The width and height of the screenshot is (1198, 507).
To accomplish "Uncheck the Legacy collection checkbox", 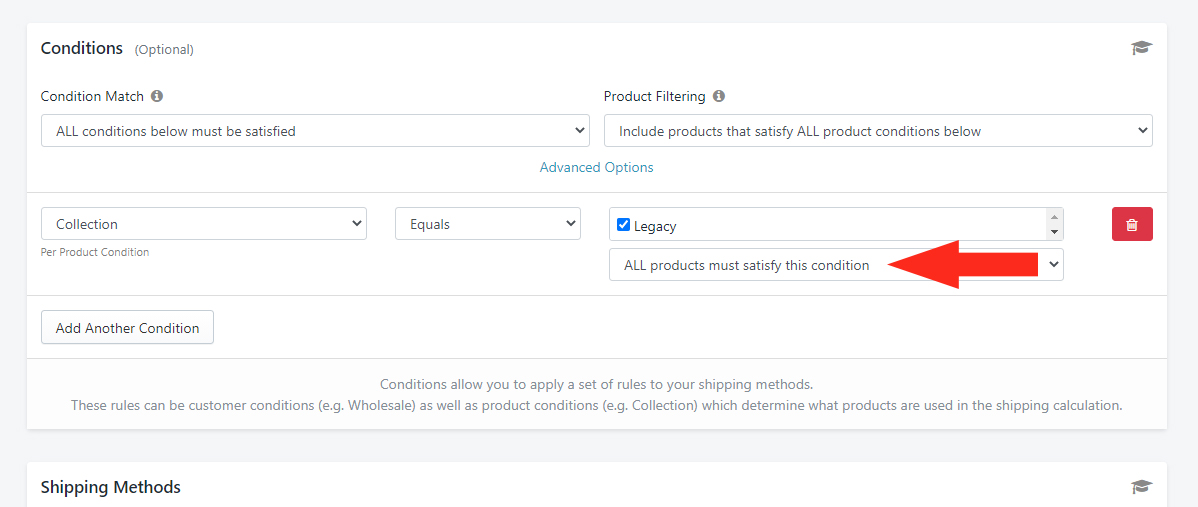I will coord(623,224).
